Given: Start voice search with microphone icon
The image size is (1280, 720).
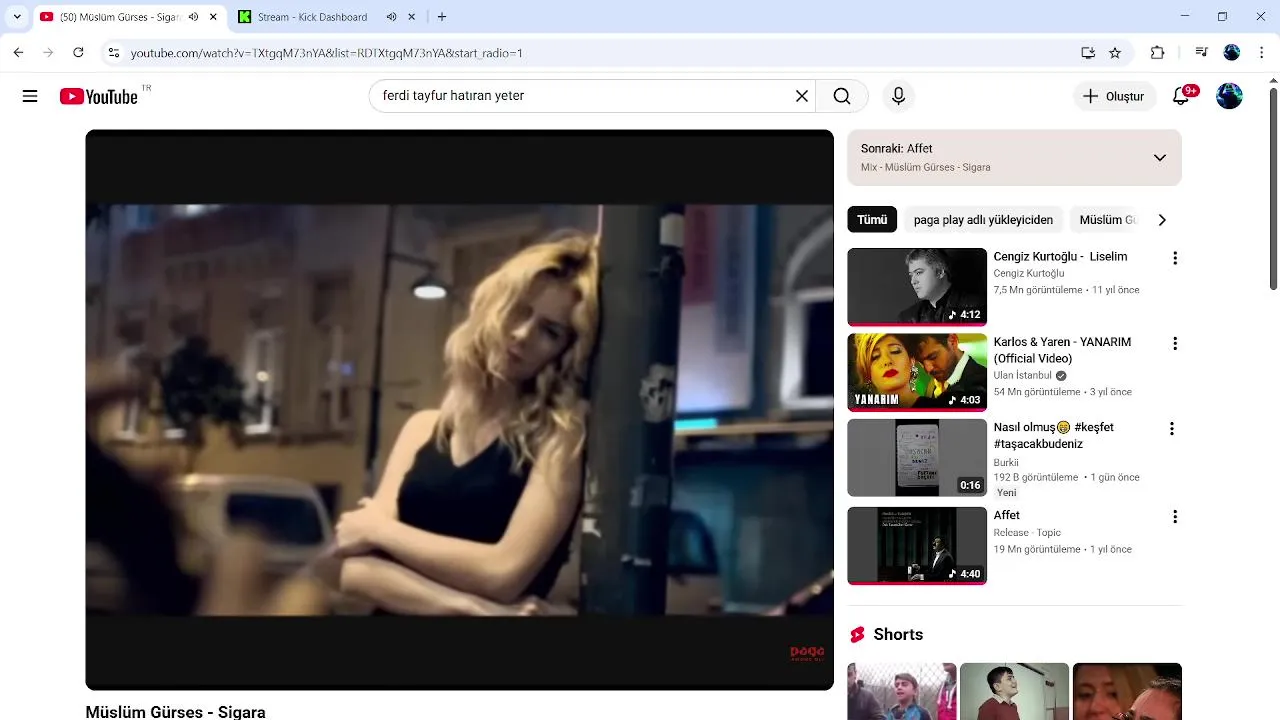Looking at the screenshot, I should pos(898,96).
